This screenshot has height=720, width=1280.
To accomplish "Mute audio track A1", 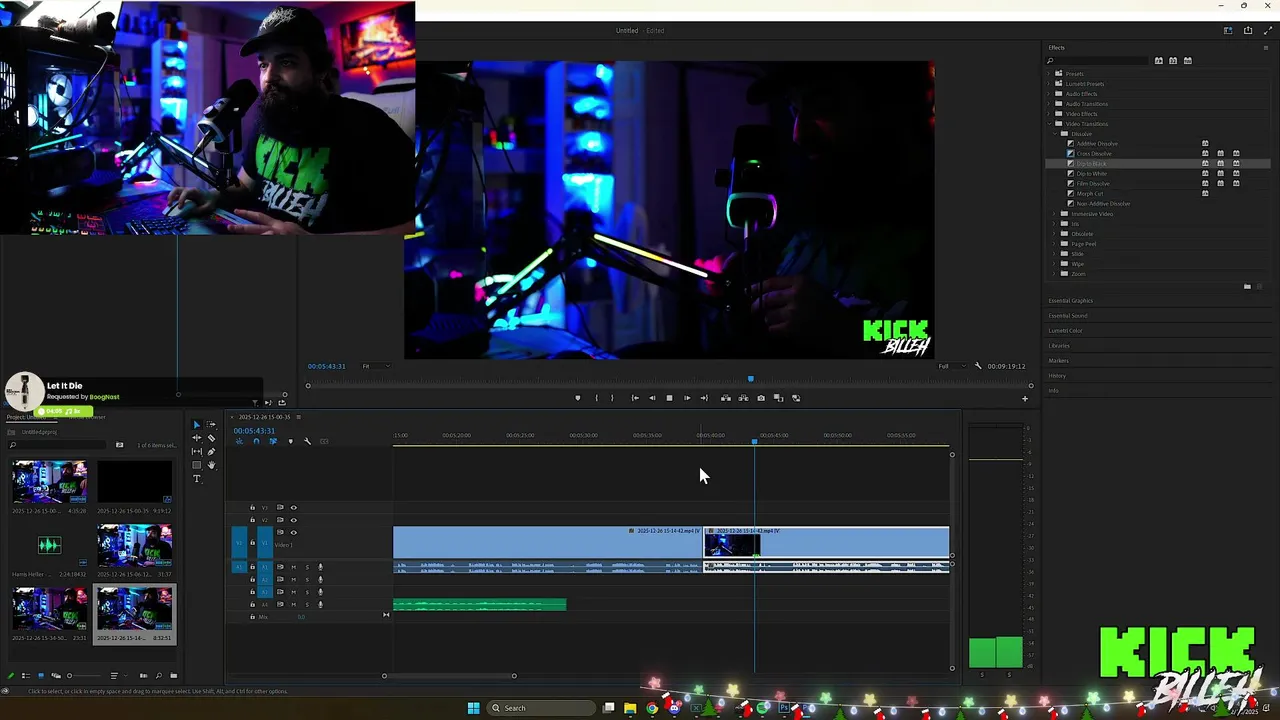I will 294,567.
